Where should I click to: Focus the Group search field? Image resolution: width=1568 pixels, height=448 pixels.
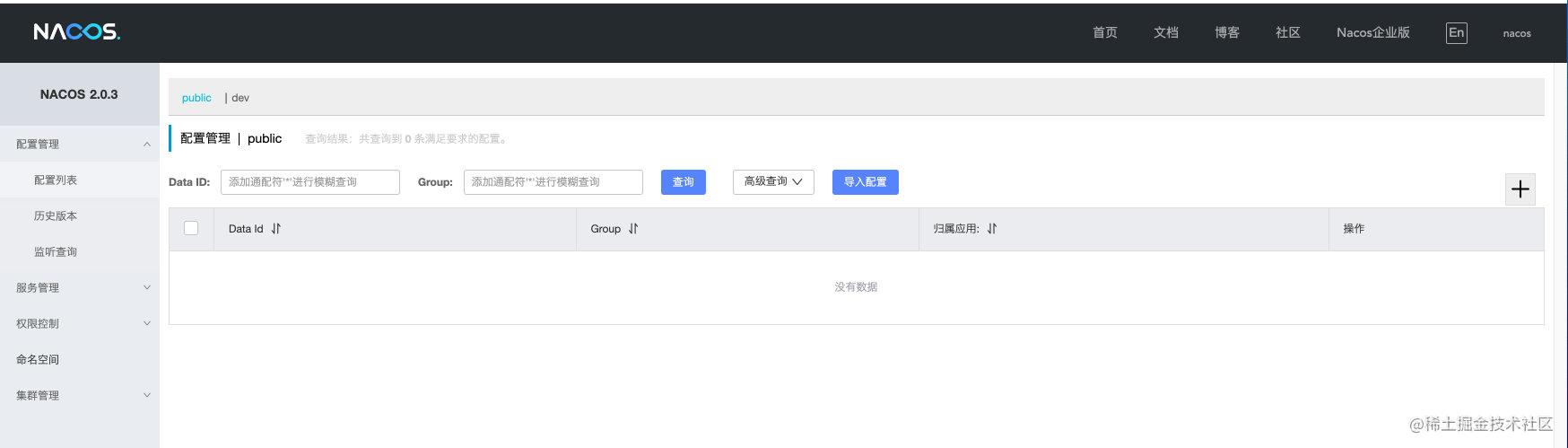click(x=553, y=182)
